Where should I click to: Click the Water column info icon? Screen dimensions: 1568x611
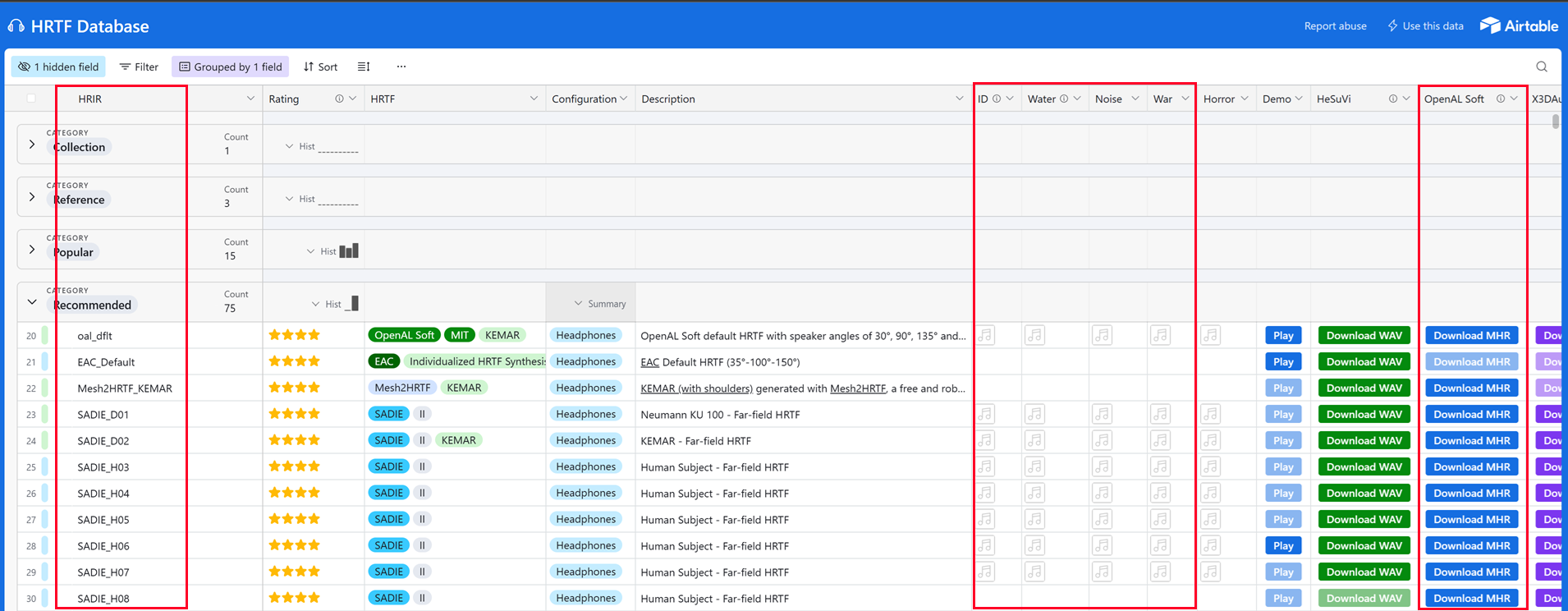(x=1064, y=99)
